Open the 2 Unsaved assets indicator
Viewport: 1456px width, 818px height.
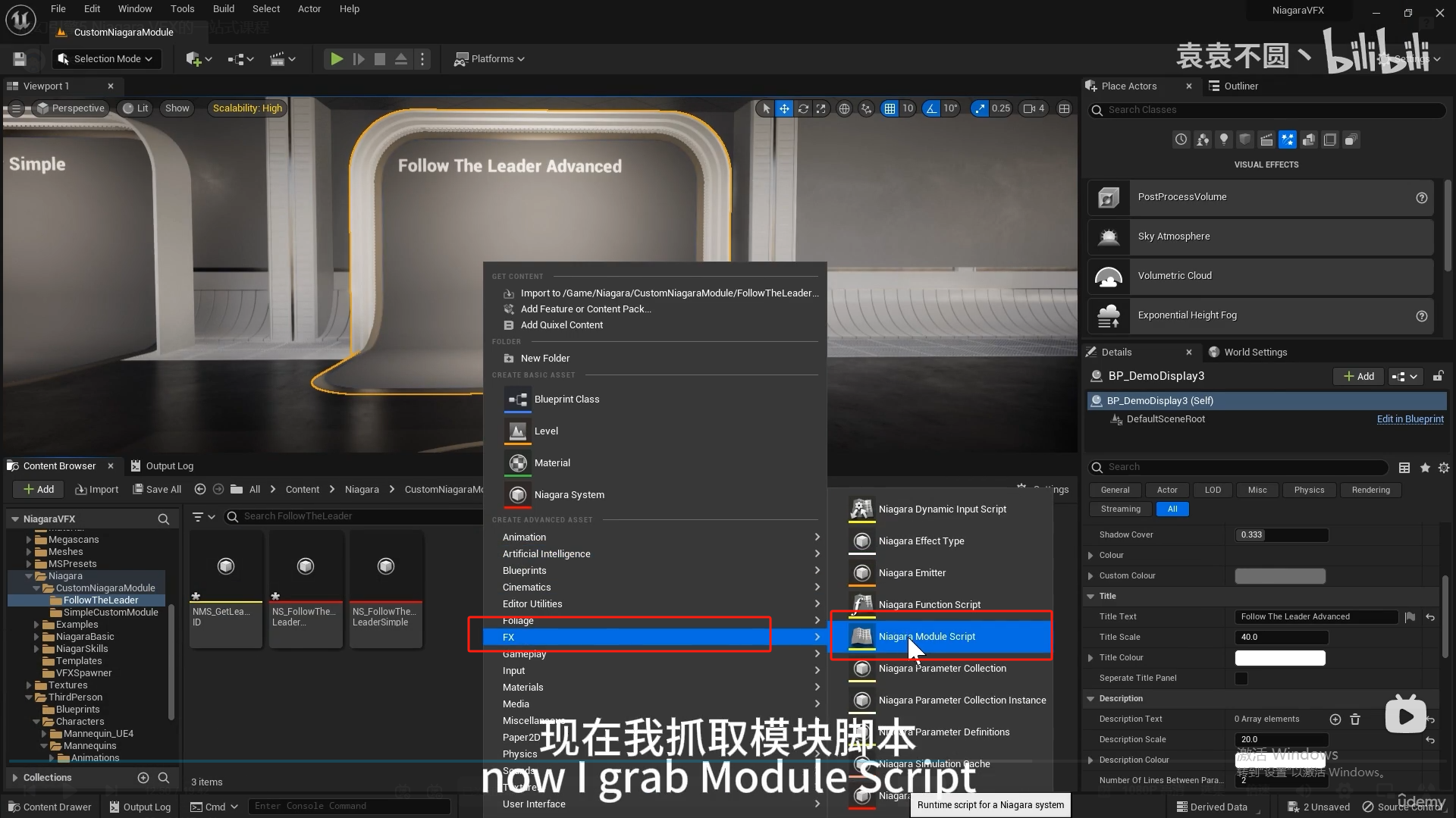tap(1318, 807)
